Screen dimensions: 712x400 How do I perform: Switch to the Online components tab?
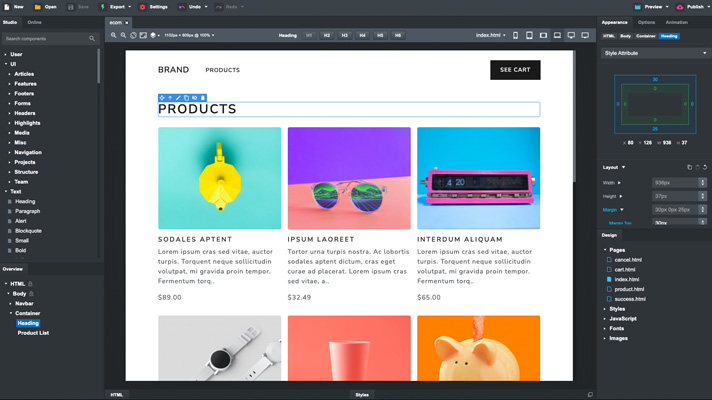tap(35, 22)
